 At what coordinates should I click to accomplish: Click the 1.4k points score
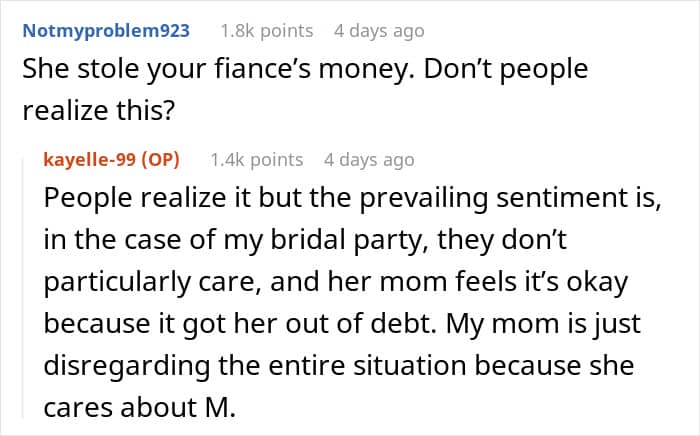click(256, 159)
